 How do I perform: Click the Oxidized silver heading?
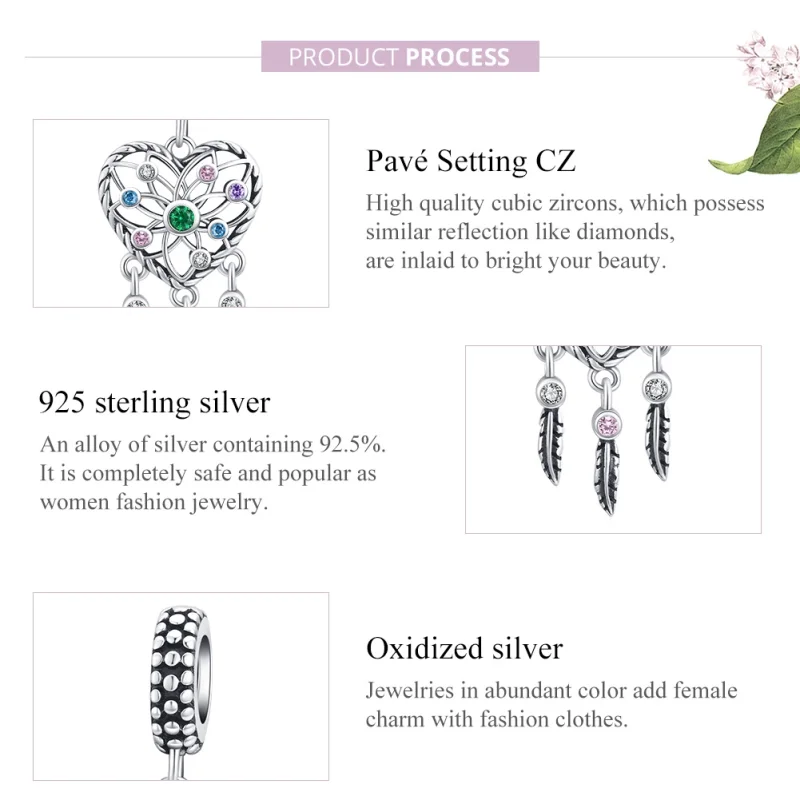pos(464,648)
